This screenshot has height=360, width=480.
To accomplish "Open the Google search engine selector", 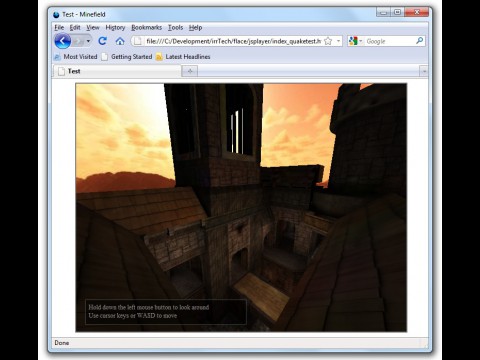I will tap(355, 41).
